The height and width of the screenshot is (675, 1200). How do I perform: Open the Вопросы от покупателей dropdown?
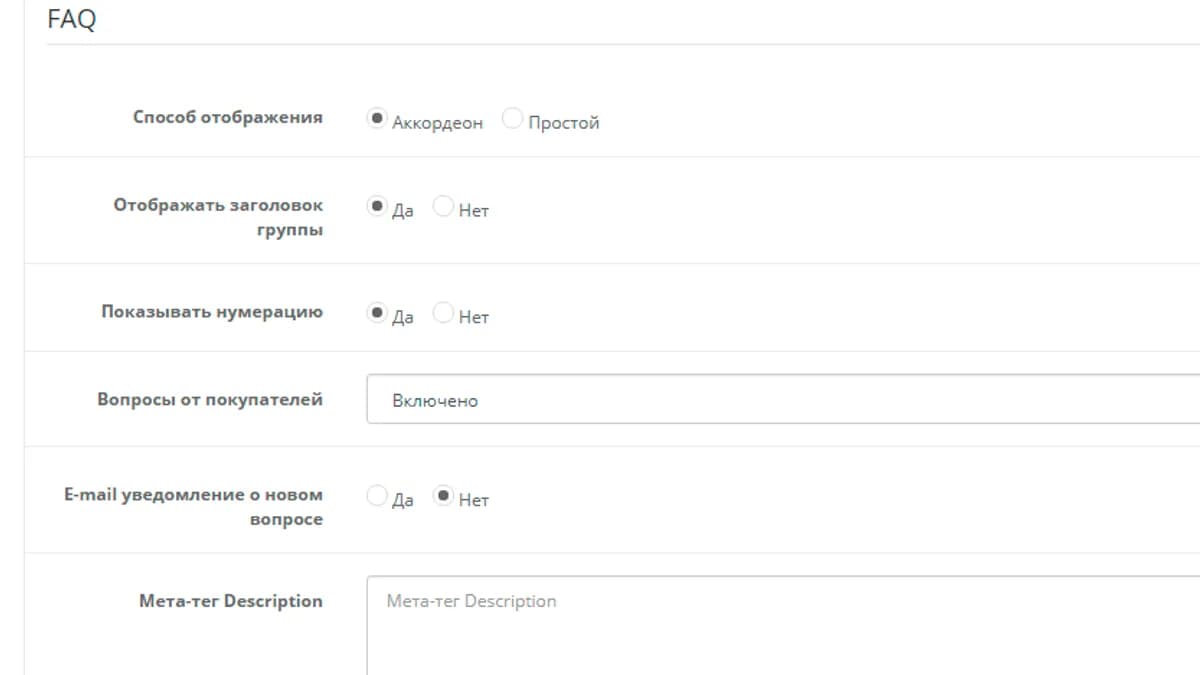coord(783,399)
